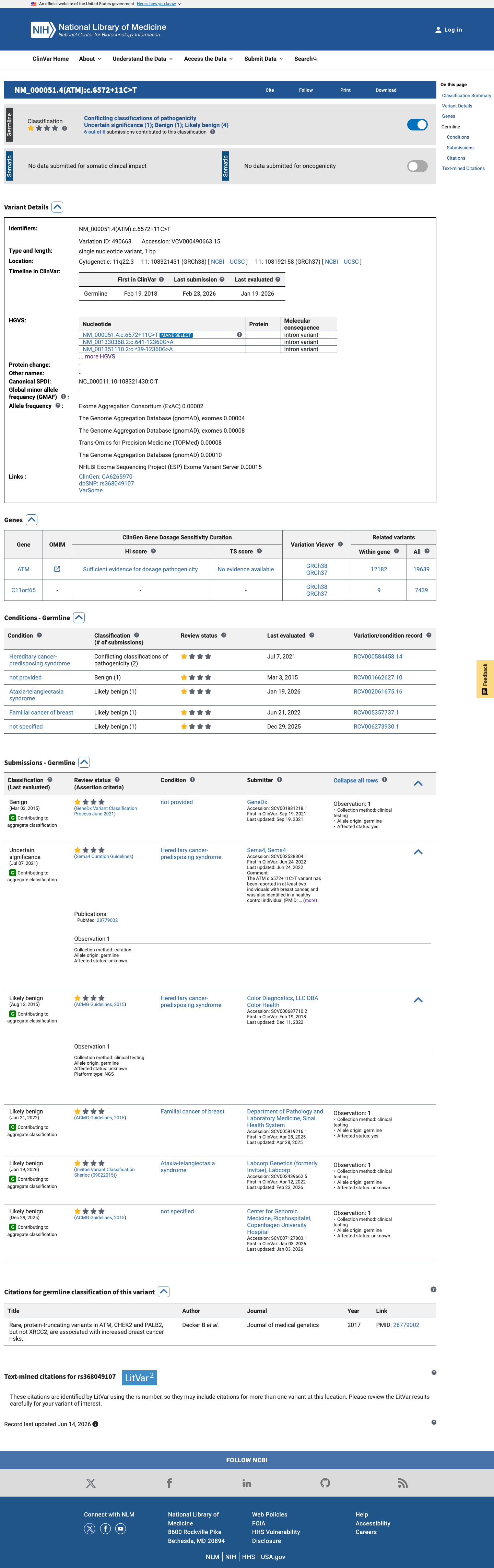Toggle the Germline classification switch
The width and height of the screenshot is (494, 1568).
coord(417,124)
